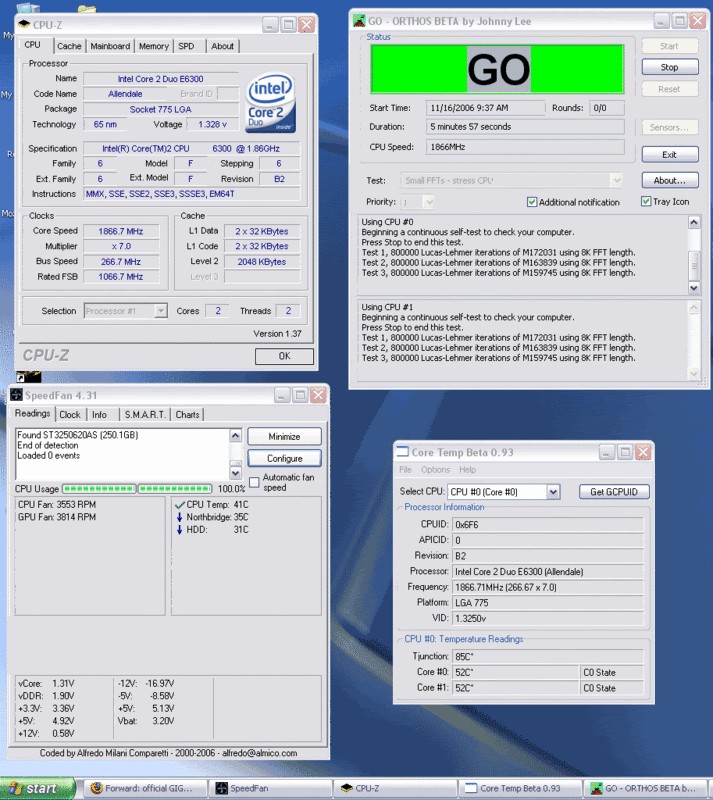
Task: Switch to the Mainboard tab in CPU-Z
Action: pos(110,46)
